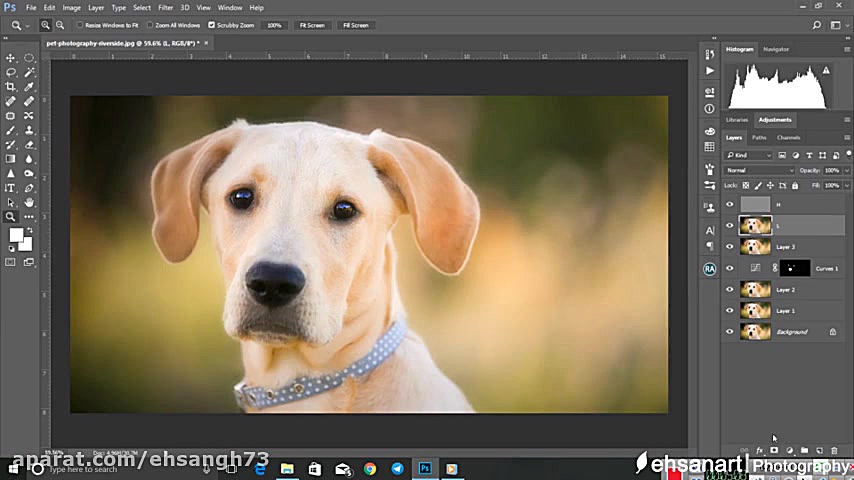Uncheck the Scrubby Zoom checkbox
The height and width of the screenshot is (480, 854).
pos(211,25)
